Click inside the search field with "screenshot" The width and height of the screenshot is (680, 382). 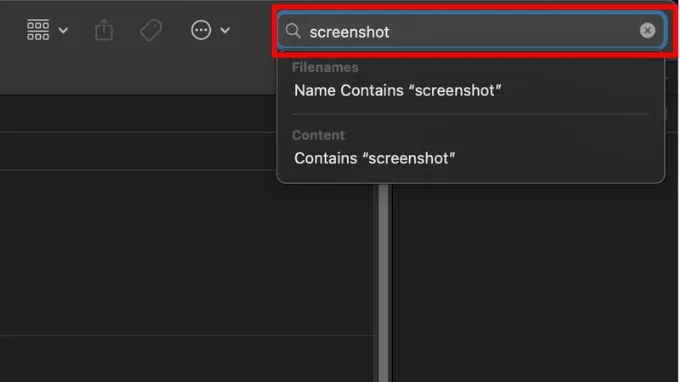pyautogui.click(x=471, y=31)
